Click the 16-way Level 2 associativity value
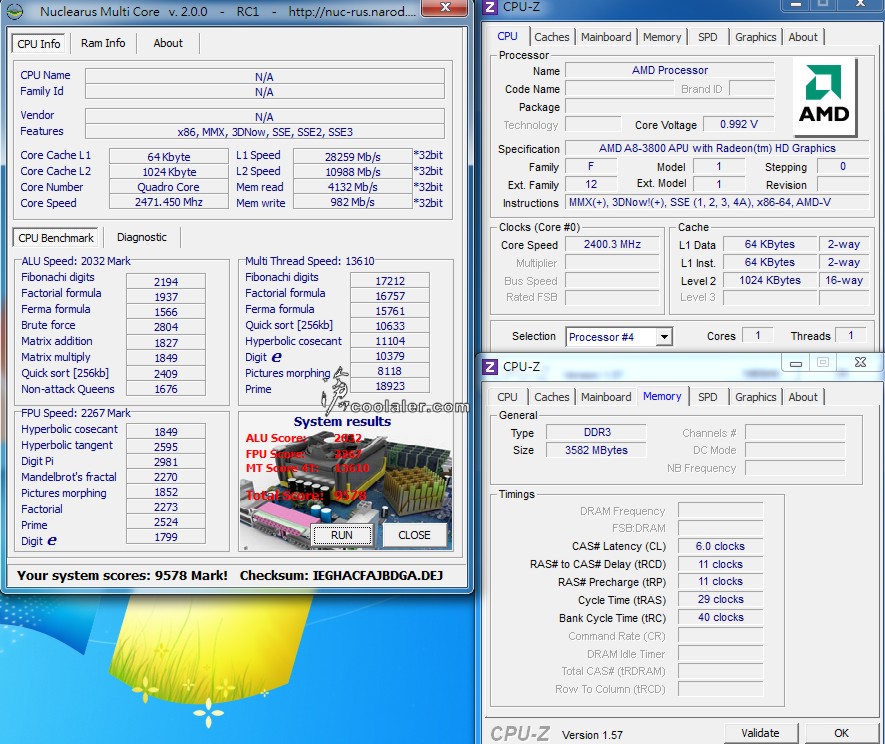885x744 pixels. tap(844, 281)
